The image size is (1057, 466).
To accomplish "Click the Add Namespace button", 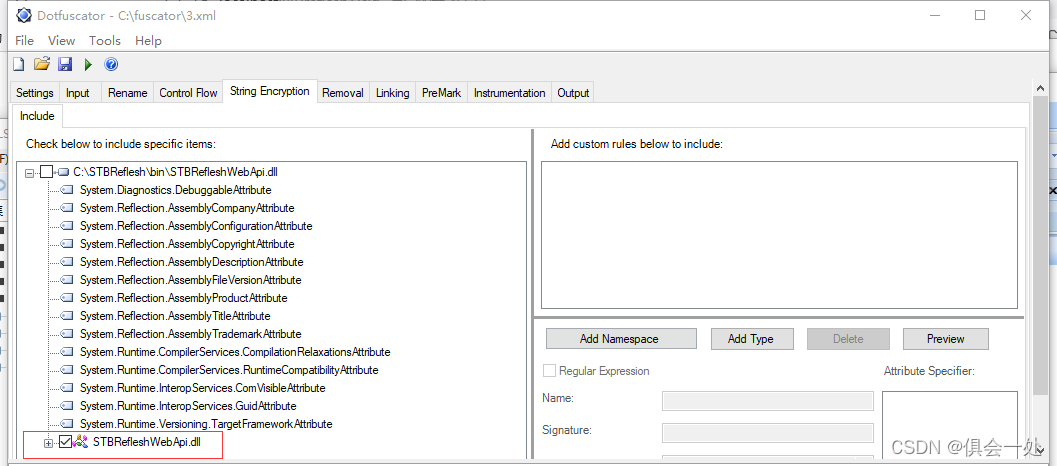I will [x=621, y=339].
